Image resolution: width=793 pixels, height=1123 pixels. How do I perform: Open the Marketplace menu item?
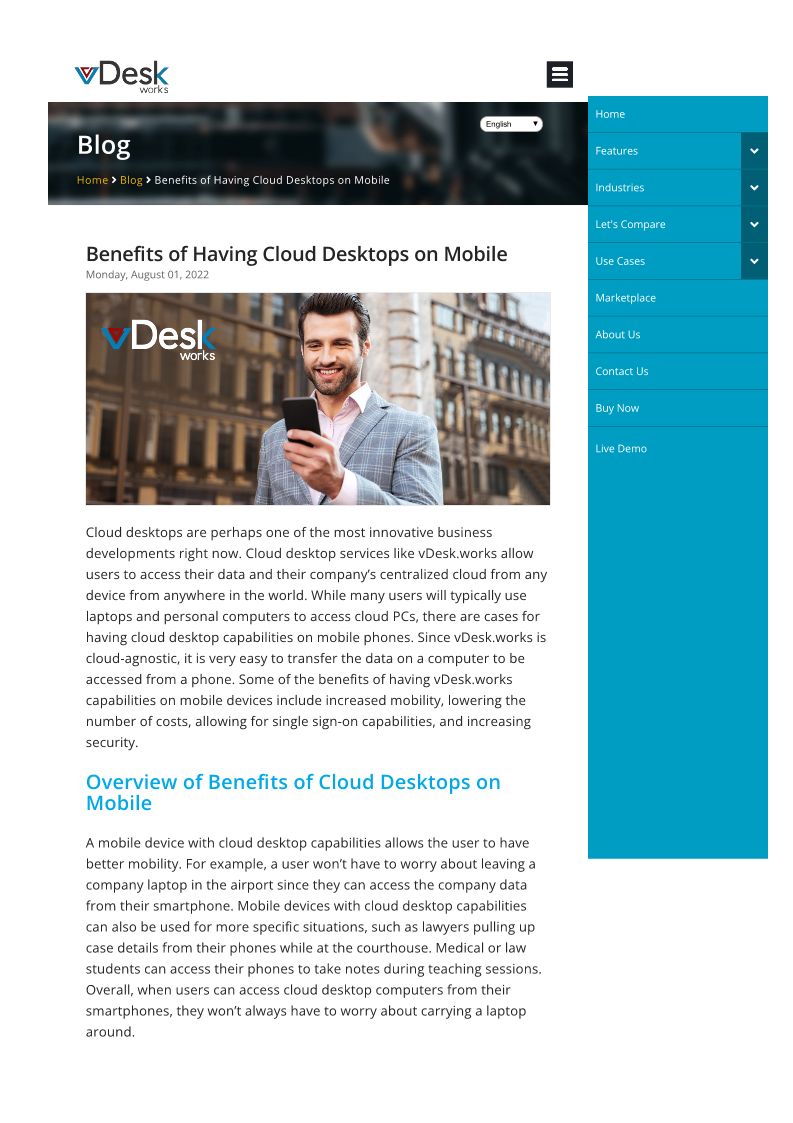(625, 298)
